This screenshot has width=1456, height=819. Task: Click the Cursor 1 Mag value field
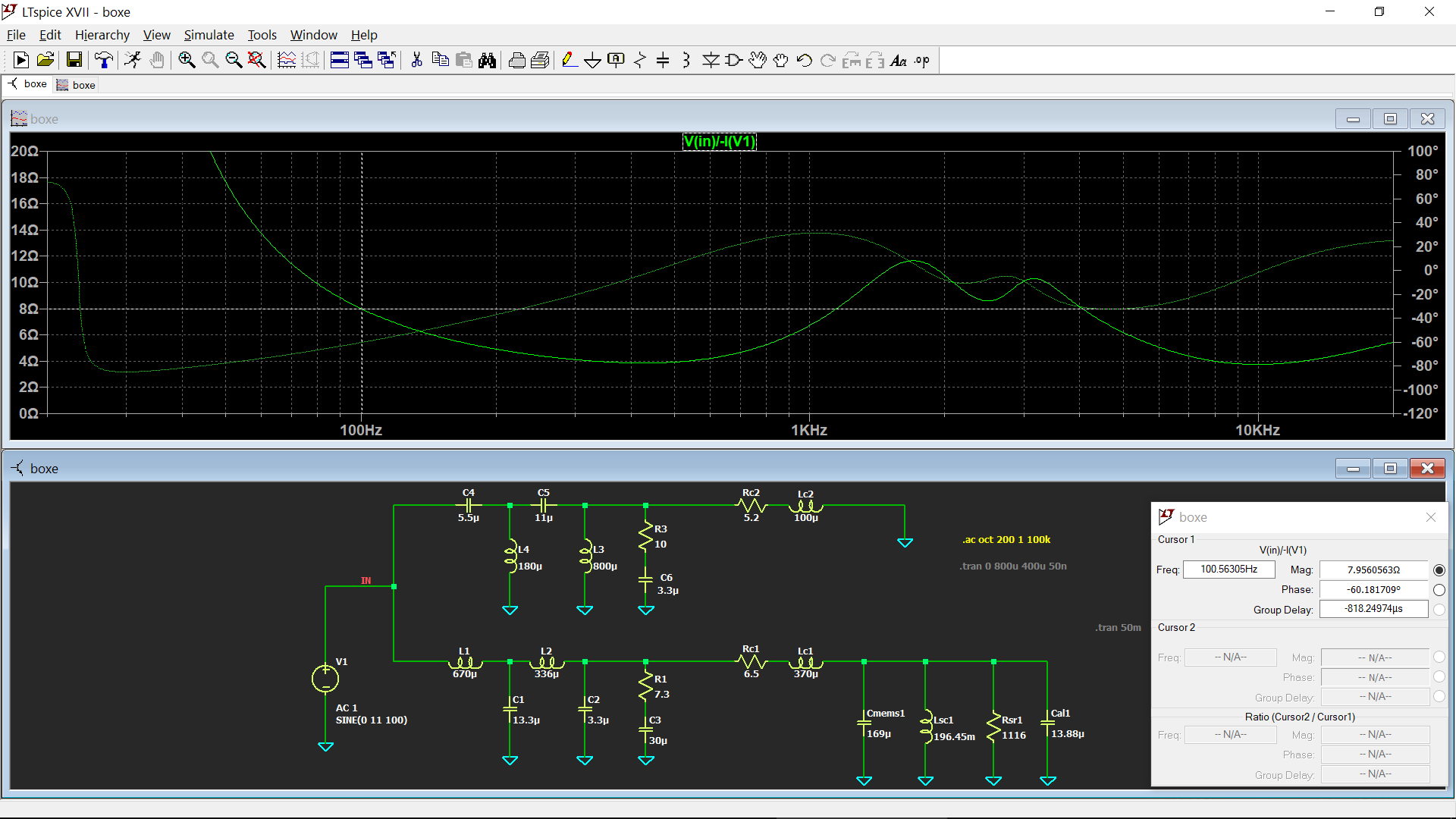click(1373, 570)
